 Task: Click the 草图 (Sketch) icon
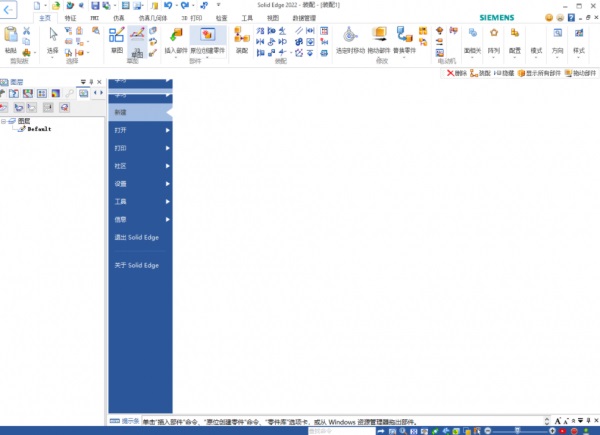pyautogui.click(x=116, y=36)
